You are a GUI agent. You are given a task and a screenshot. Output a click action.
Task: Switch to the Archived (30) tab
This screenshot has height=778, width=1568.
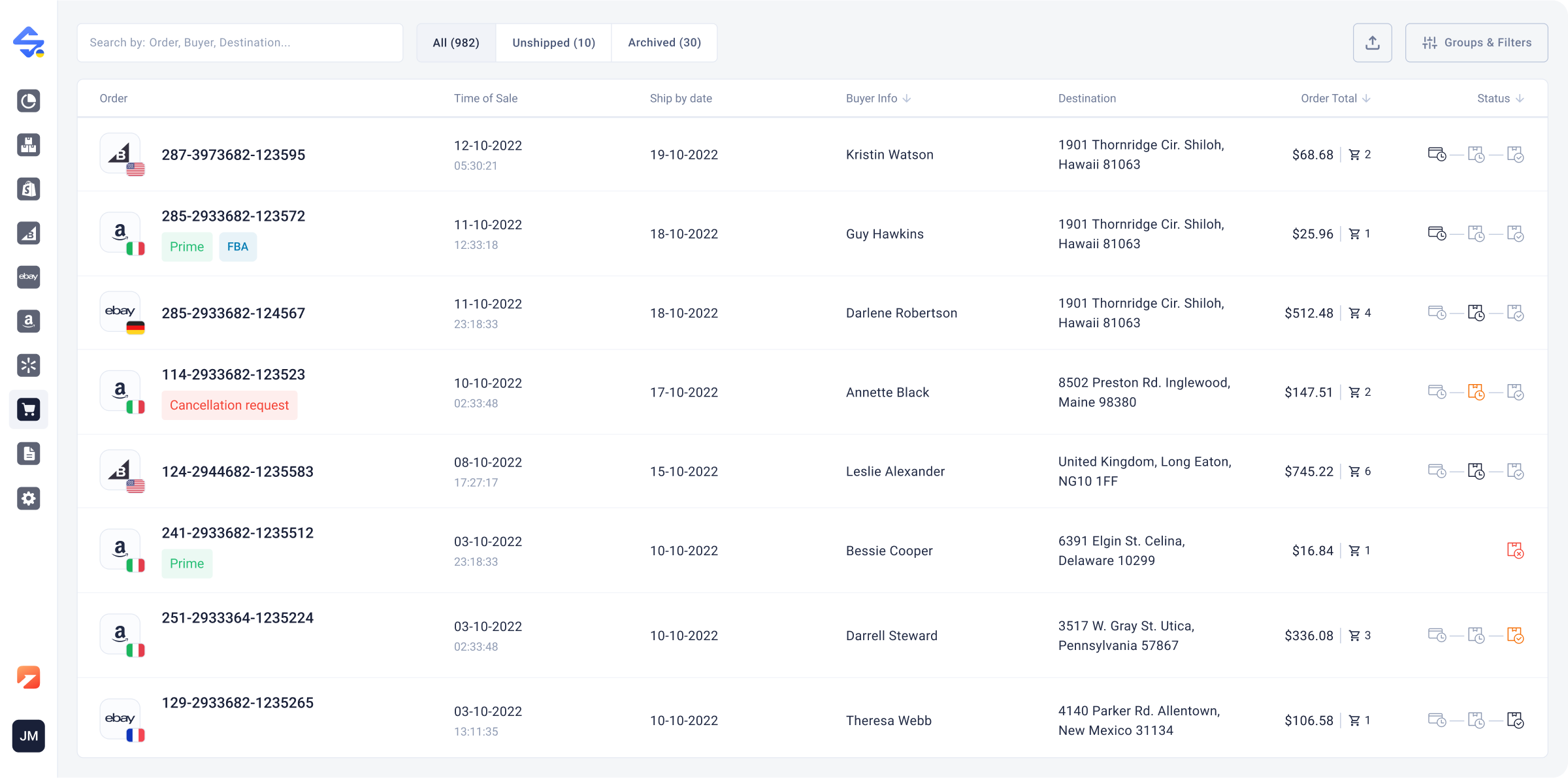click(664, 42)
